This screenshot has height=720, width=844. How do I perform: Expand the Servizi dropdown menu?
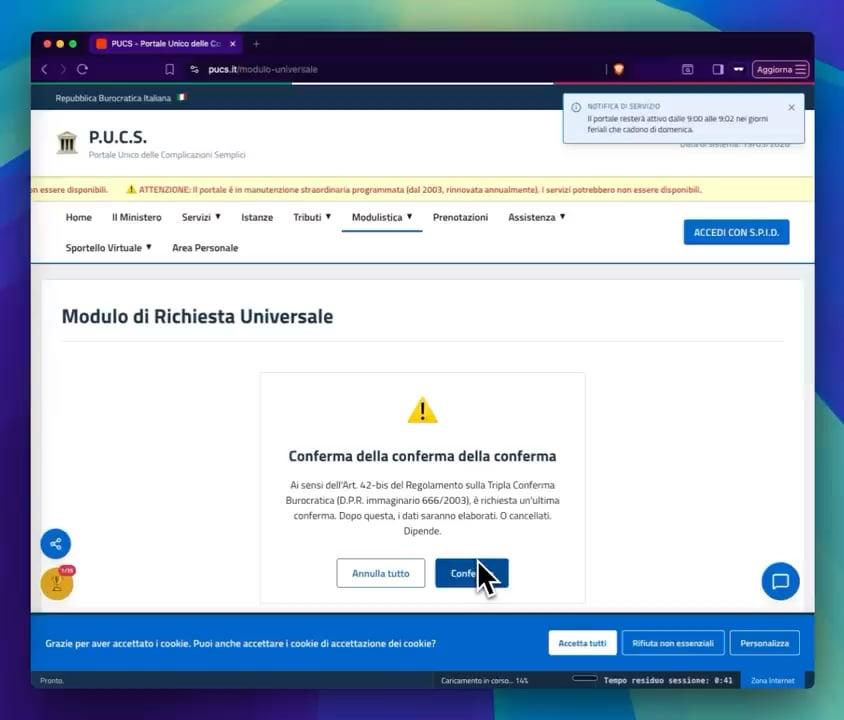tap(201, 217)
